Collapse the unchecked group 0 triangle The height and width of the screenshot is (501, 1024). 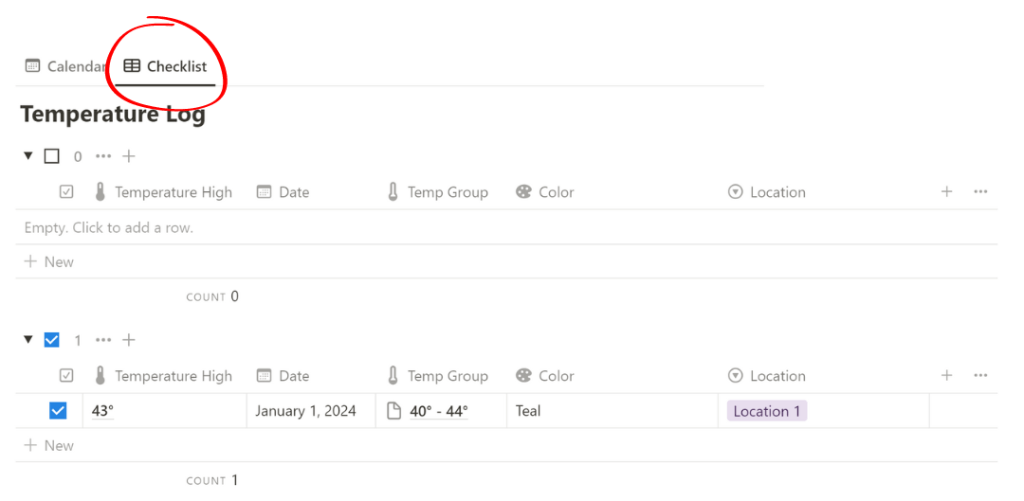[x=28, y=156]
